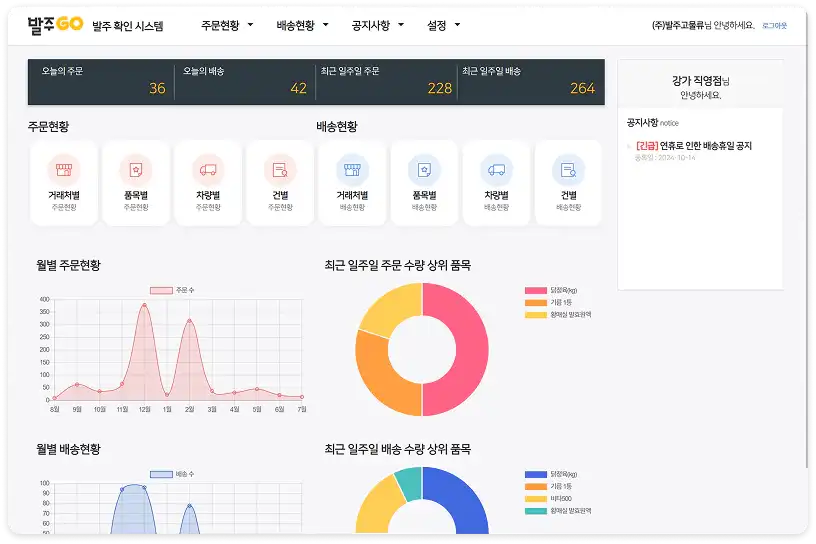Click the page's vertical scrollbar

coord(808,239)
